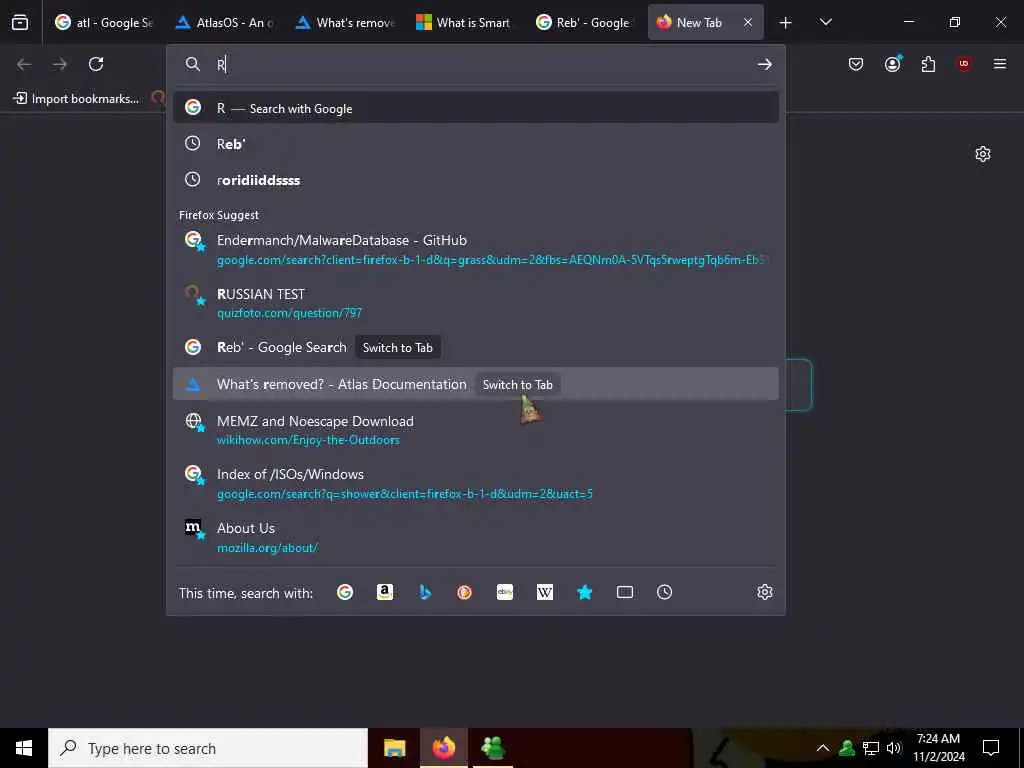Switch to the 'atl - Google Se' tab
The width and height of the screenshot is (1024, 768).
tap(104, 22)
